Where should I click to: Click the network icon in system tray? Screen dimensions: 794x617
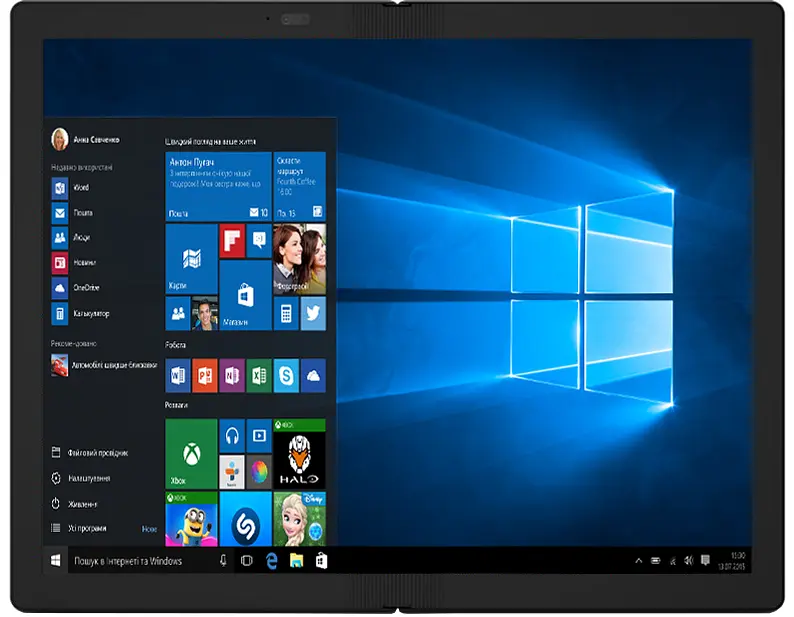point(672,560)
